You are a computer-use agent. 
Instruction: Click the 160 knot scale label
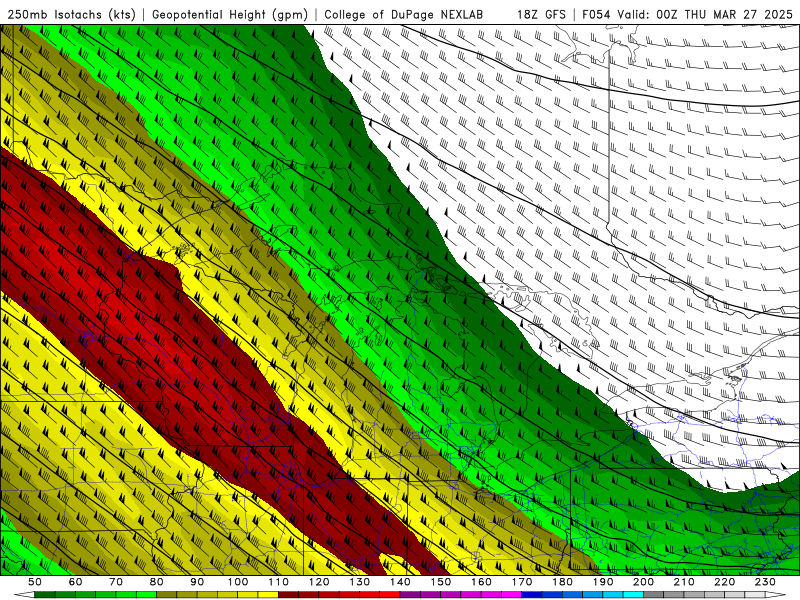481,582
